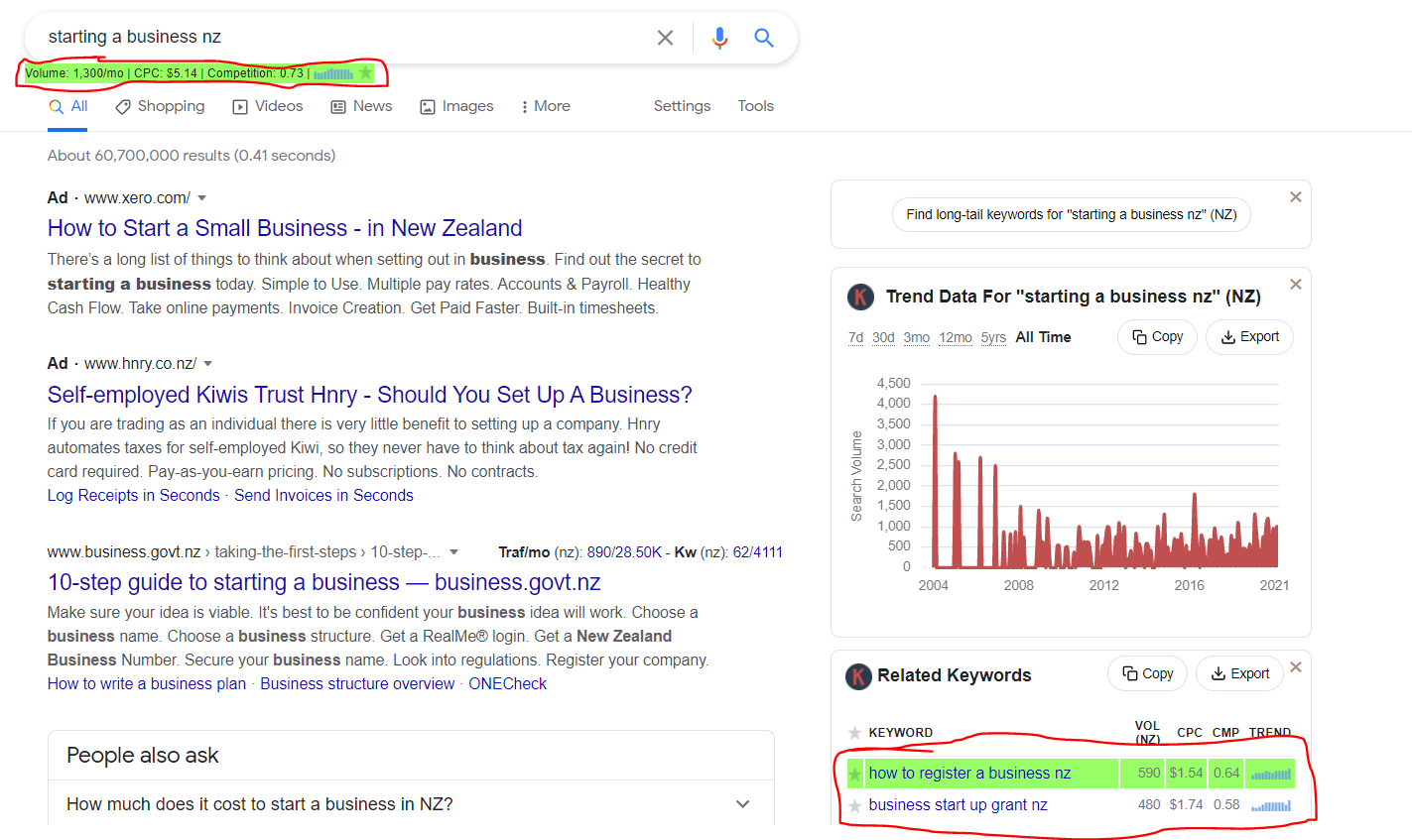Switch to the All results tab

click(68, 106)
